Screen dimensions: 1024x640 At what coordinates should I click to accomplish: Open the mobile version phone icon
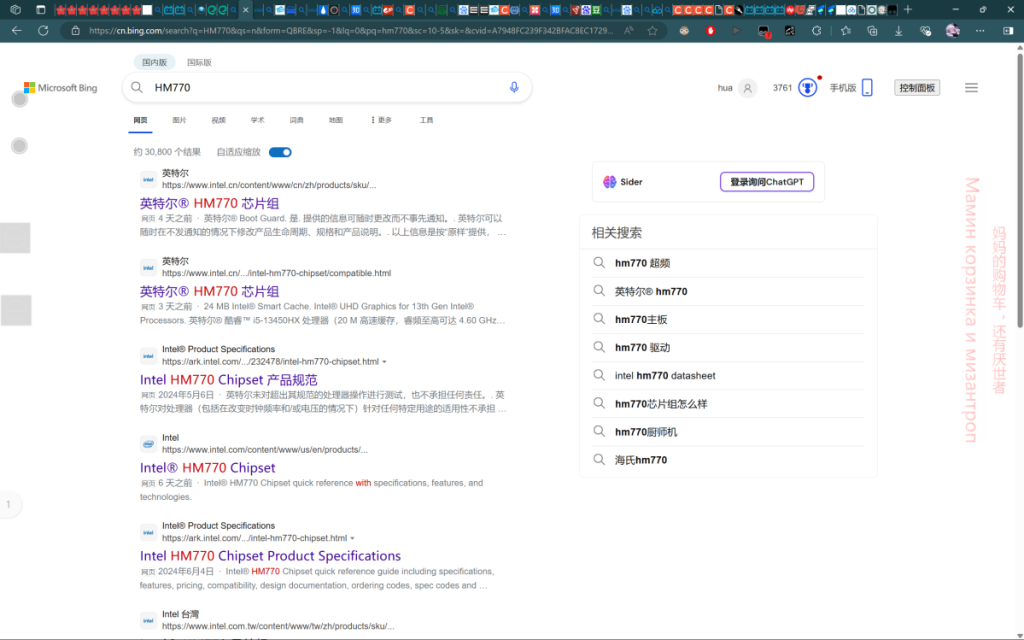pyautogui.click(x=867, y=88)
